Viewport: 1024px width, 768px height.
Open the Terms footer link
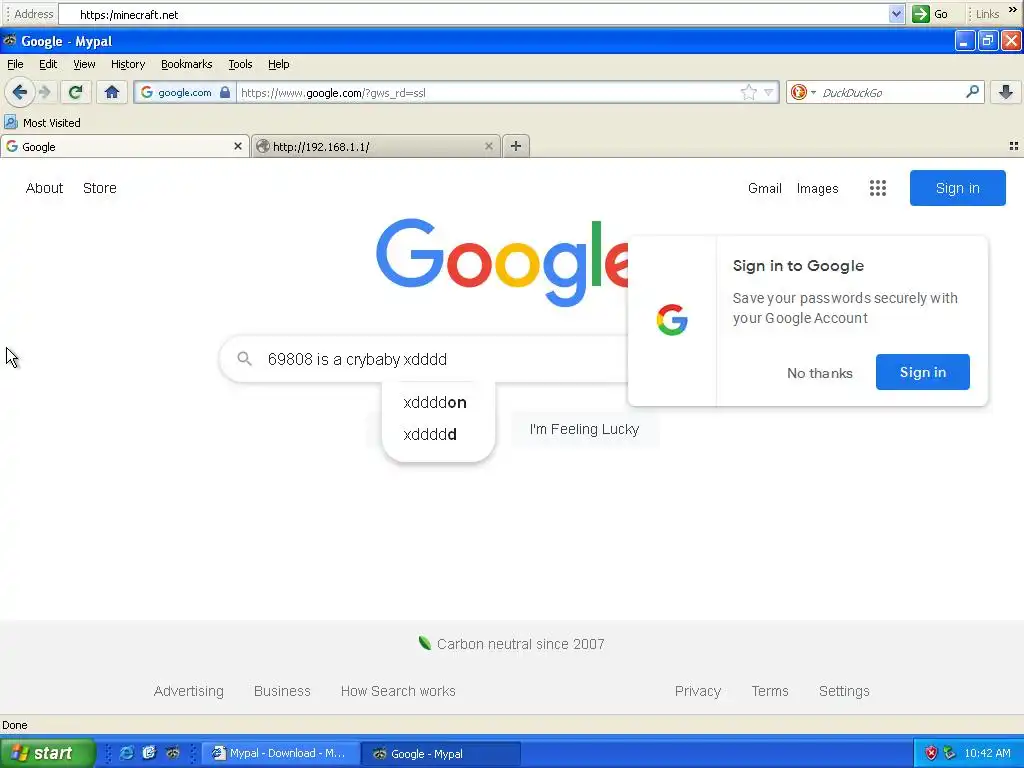pyautogui.click(x=770, y=691)
